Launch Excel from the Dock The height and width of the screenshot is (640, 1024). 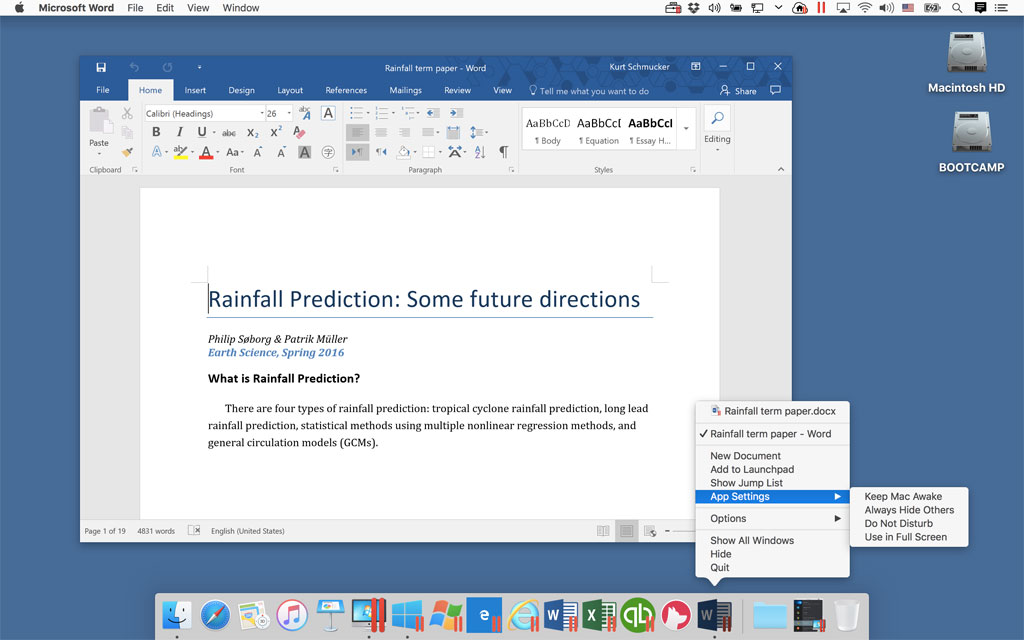599,615
